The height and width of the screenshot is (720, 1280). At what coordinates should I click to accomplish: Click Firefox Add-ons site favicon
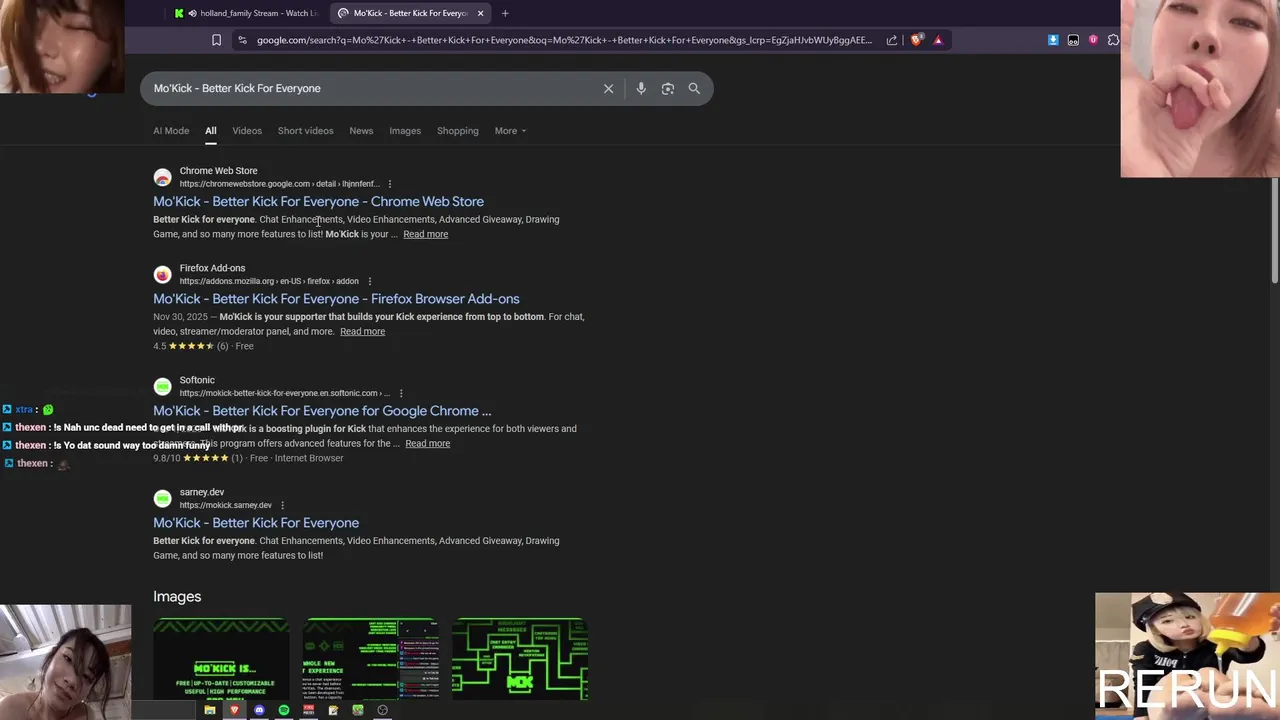(162, 274)
